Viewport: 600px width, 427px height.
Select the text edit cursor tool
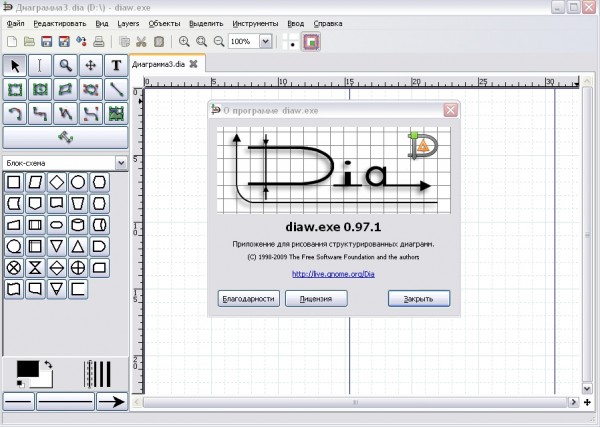coord(40,65)
